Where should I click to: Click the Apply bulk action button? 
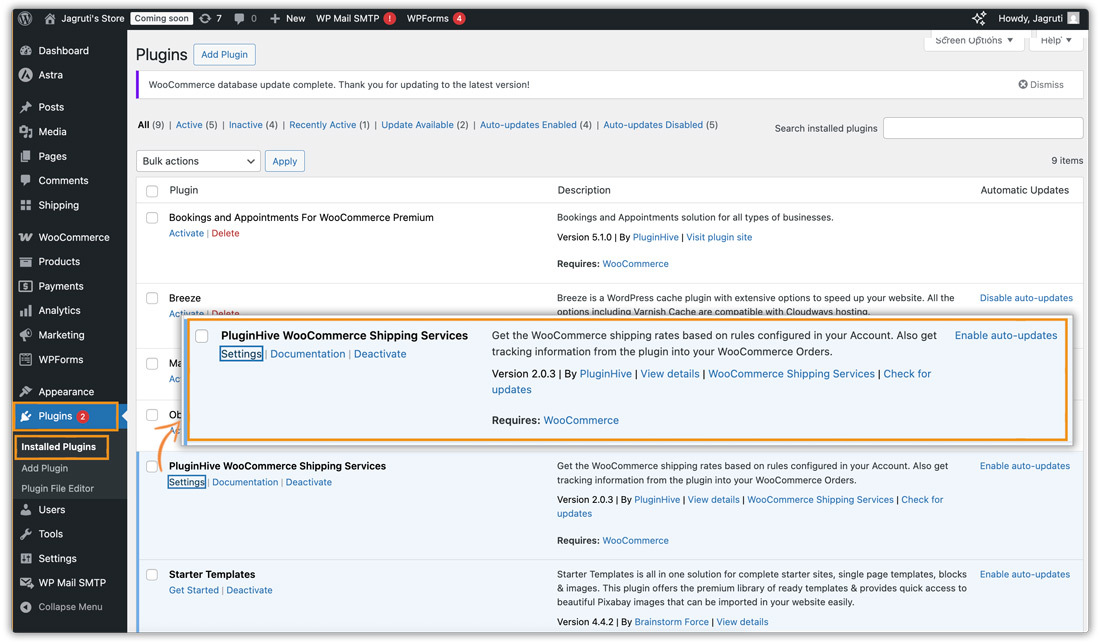coord(285,161)
